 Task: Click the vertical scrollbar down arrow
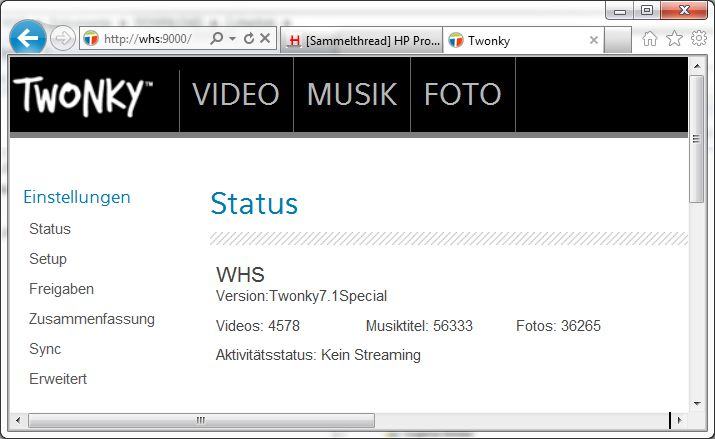697,403
